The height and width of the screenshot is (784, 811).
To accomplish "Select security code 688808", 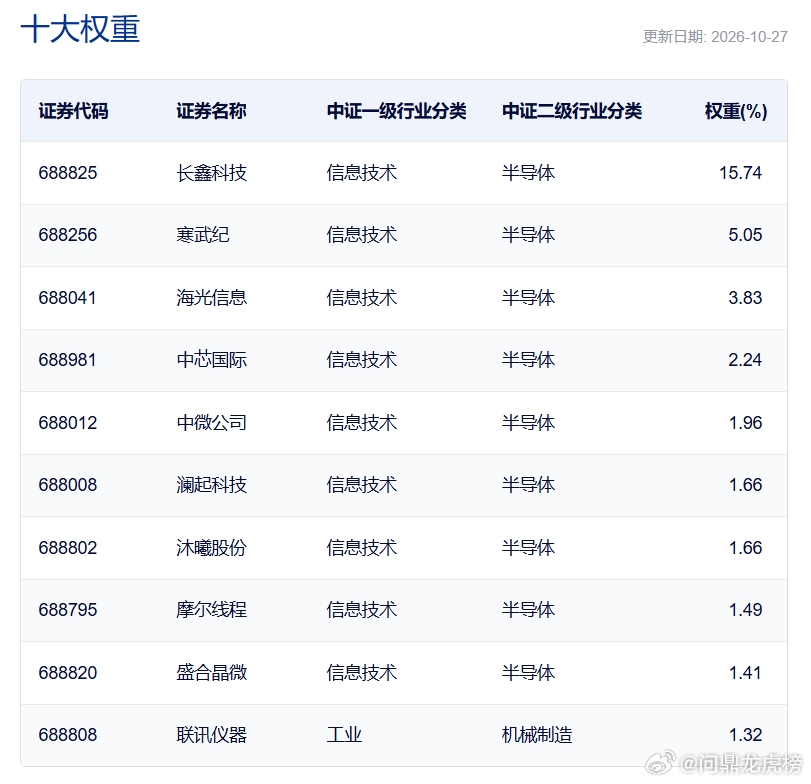I will click(x=68, y=735).
